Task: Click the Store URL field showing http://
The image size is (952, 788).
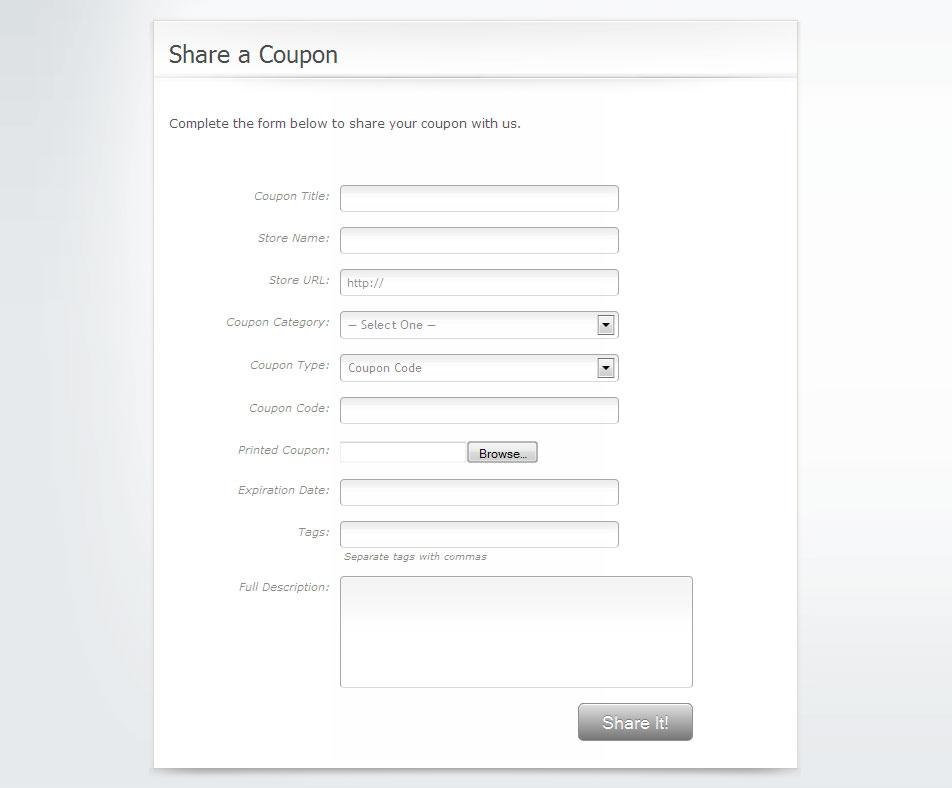Action: click(478, 282)
